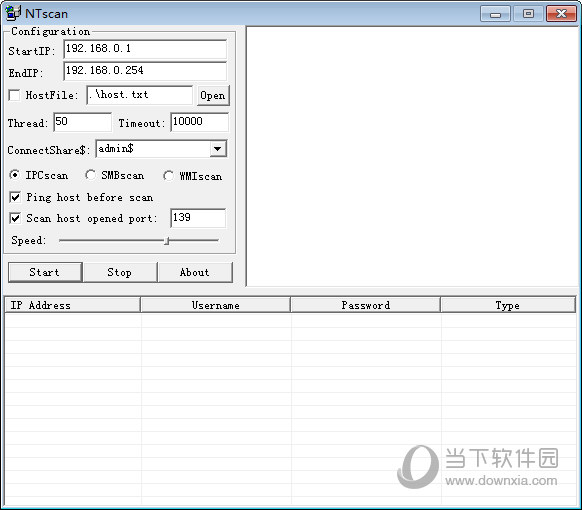Uncheck Scan host opened port
This screenshot has height=510, width=582.
click(15, 218)
